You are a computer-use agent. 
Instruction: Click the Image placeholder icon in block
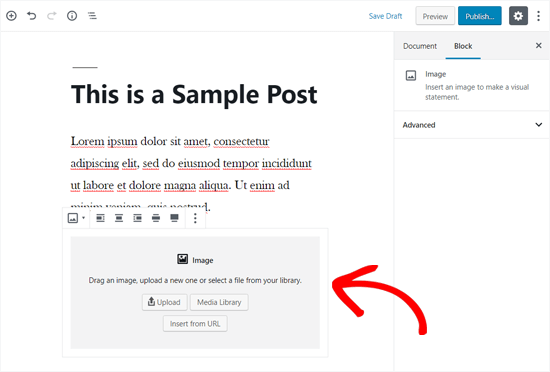[x=182, y=259]
